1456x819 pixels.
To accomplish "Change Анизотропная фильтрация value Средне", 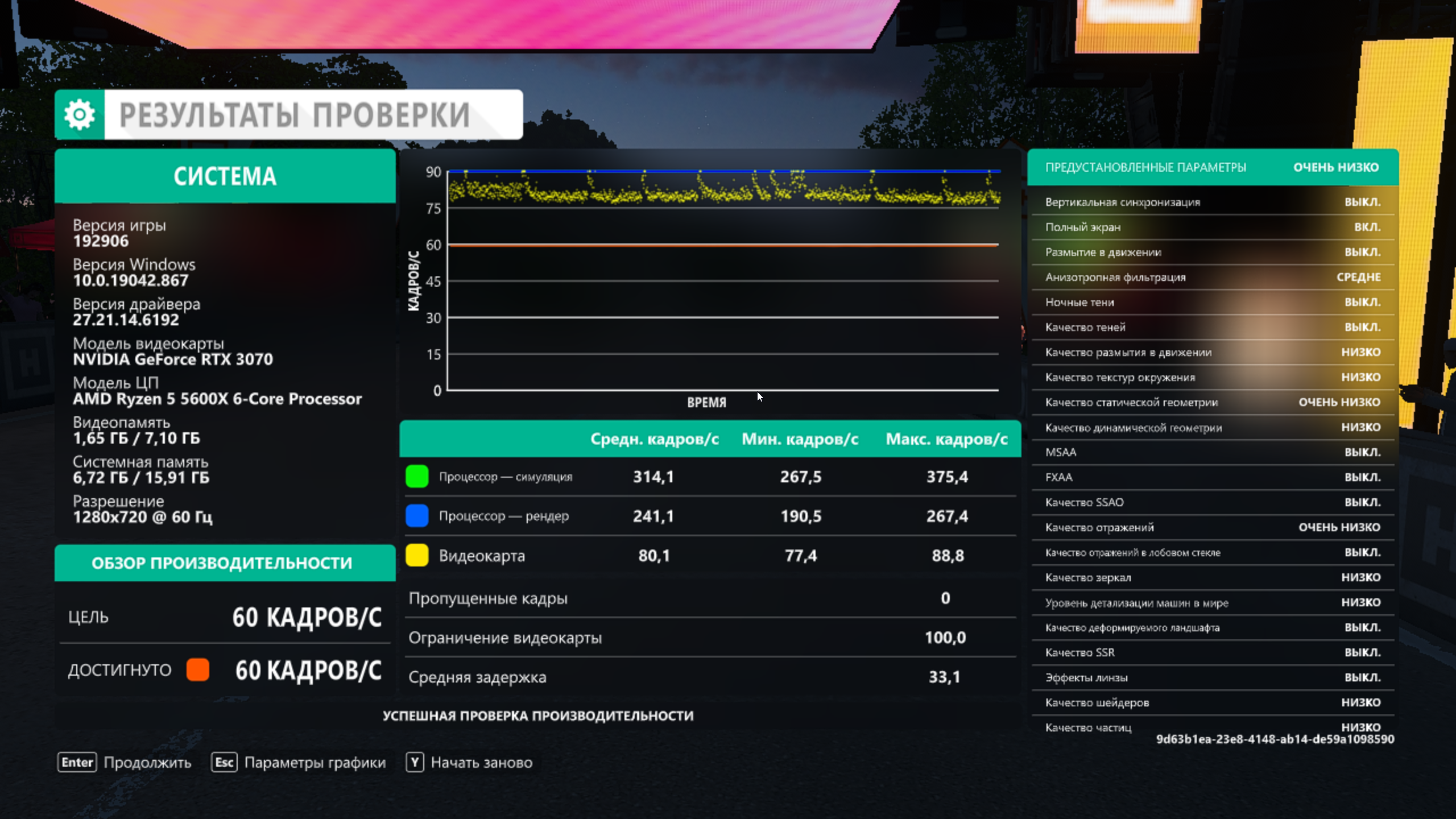I will tap(1358, 277).
